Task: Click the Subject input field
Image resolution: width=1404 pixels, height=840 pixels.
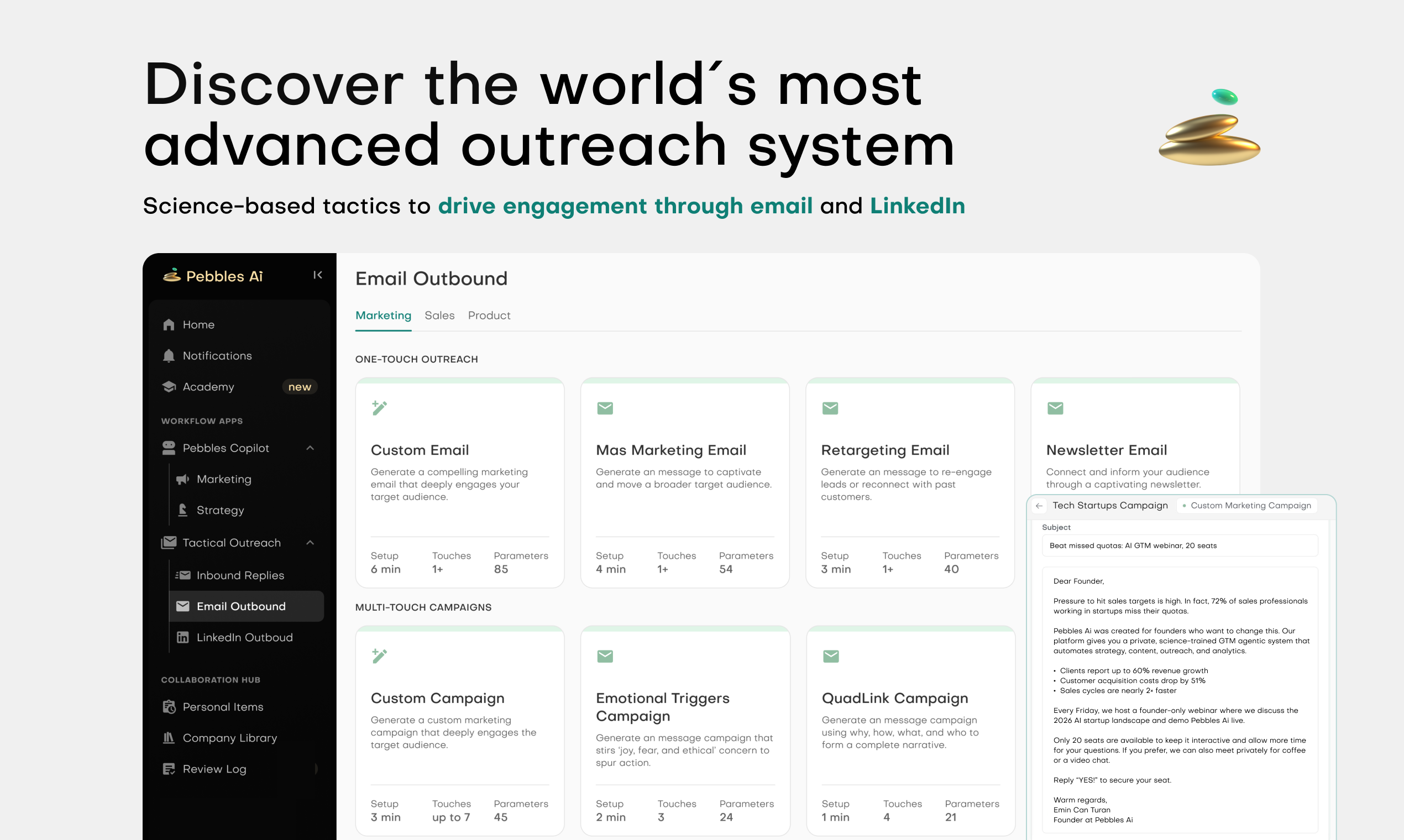Action: coord(1179,546)
